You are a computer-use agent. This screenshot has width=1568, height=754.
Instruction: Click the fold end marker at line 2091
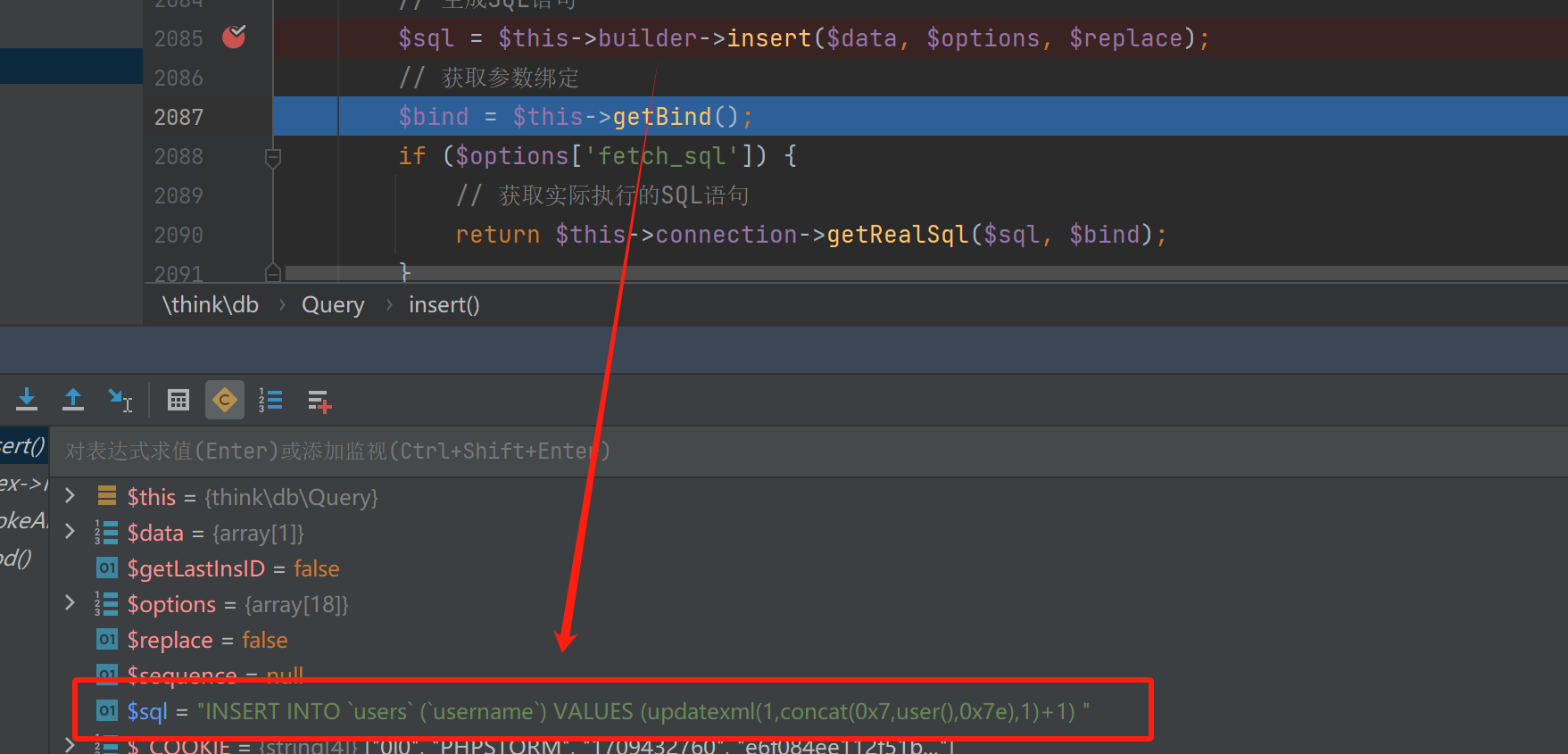click(x=273, y=272)
